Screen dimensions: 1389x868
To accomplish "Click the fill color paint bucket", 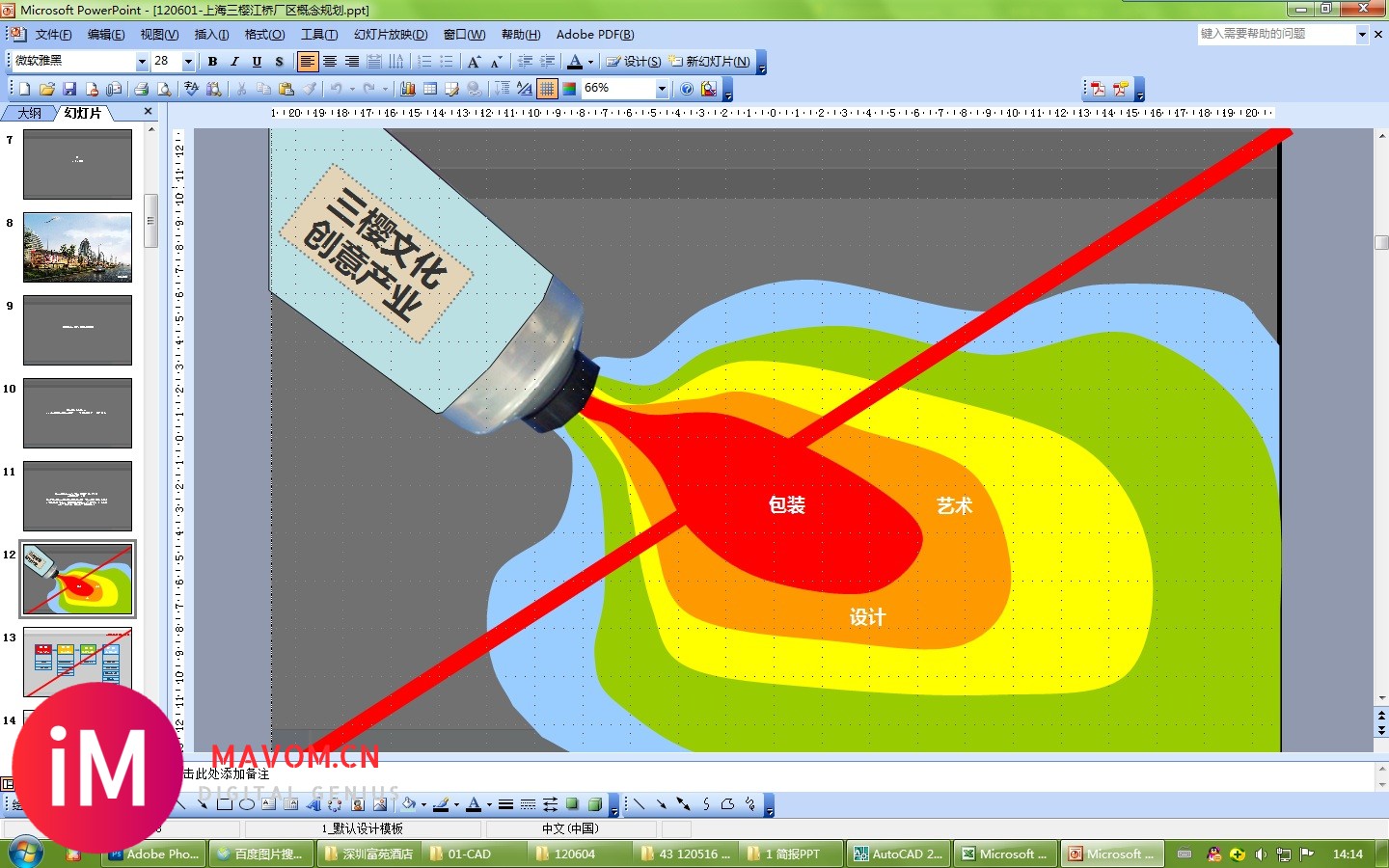I will pos(409,804).
